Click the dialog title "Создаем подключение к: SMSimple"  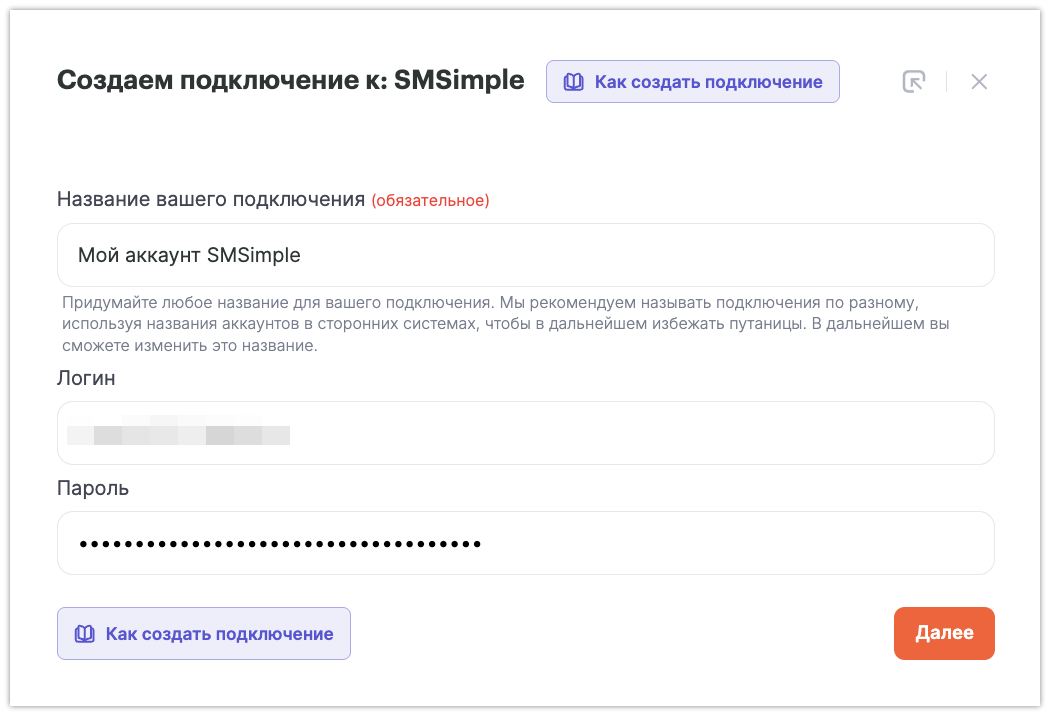click(x=290, y=80)
